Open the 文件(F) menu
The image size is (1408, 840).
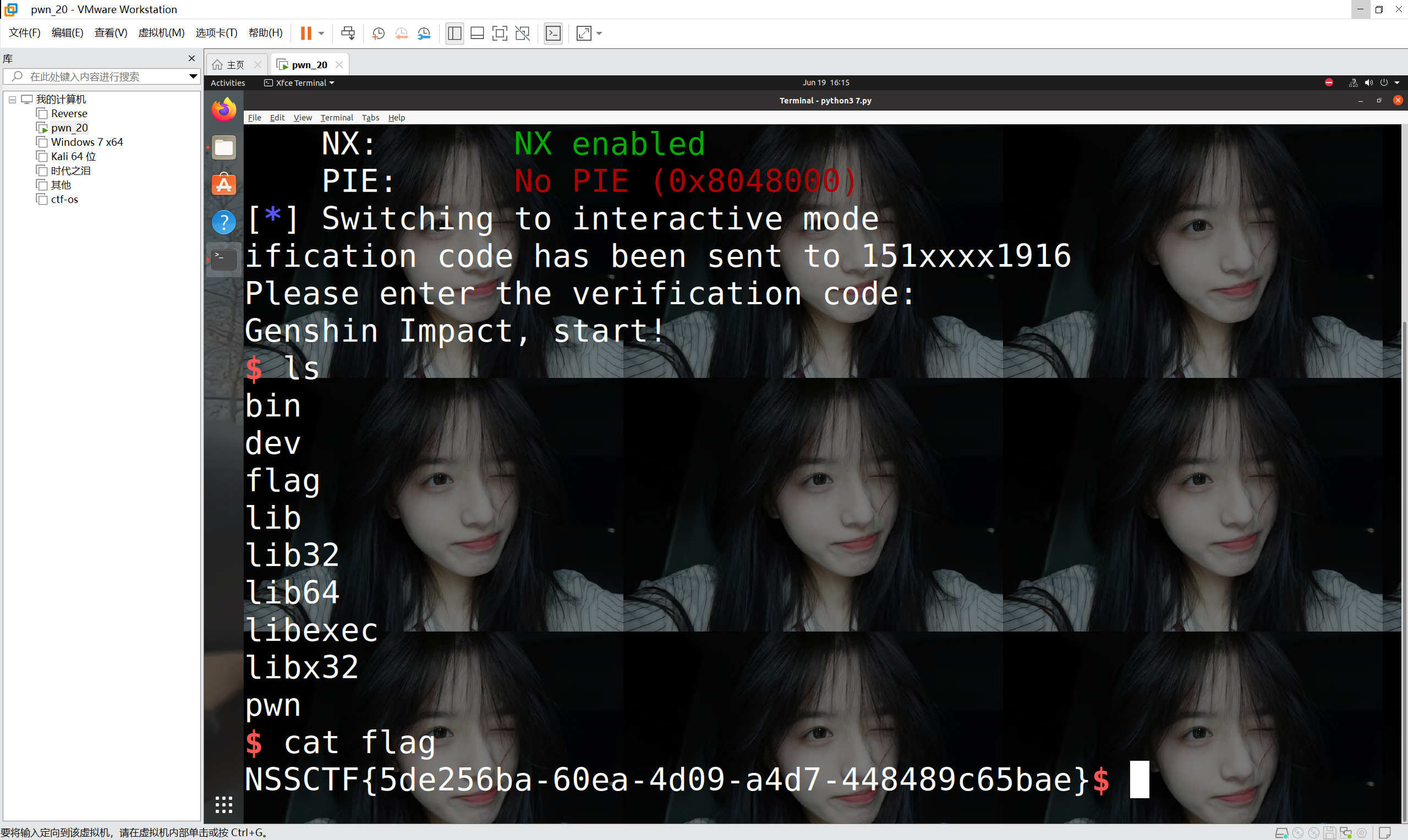[25, 33]
